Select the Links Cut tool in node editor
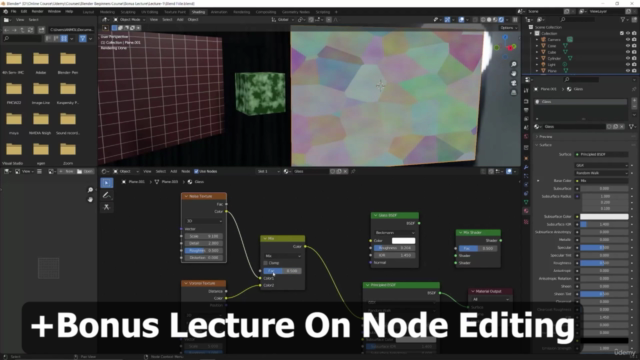640x360 pixels. click(x=107, y=207)
